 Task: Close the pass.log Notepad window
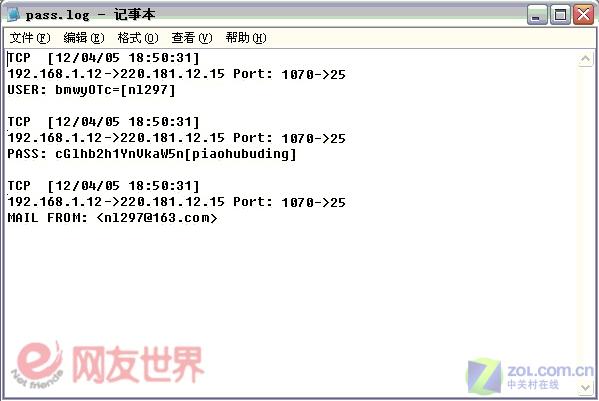click(x=583, y=15)
